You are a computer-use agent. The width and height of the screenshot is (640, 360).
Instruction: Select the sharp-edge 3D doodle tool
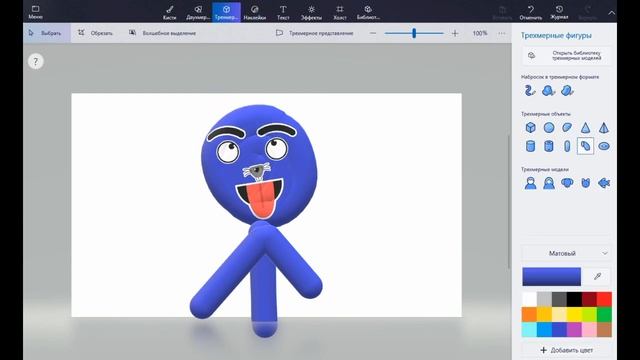click(548, 90)
